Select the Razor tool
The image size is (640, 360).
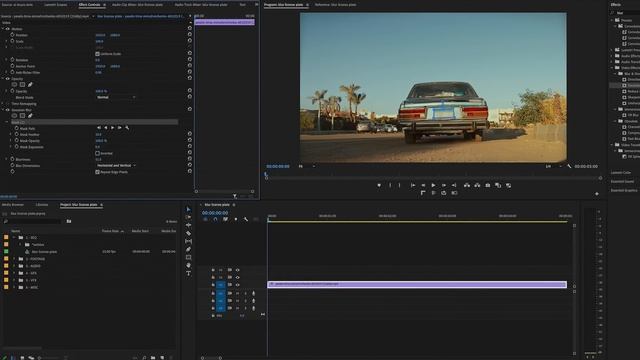click(x=188, y=233)
